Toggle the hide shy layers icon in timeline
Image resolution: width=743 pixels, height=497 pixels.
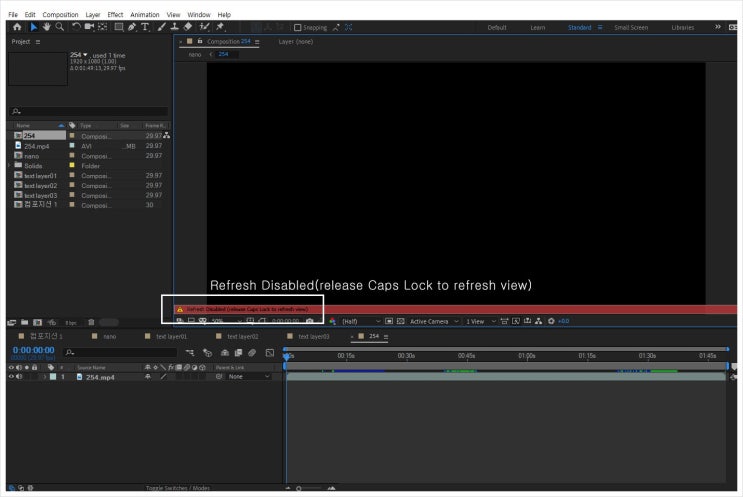click(x=225, y=352)
